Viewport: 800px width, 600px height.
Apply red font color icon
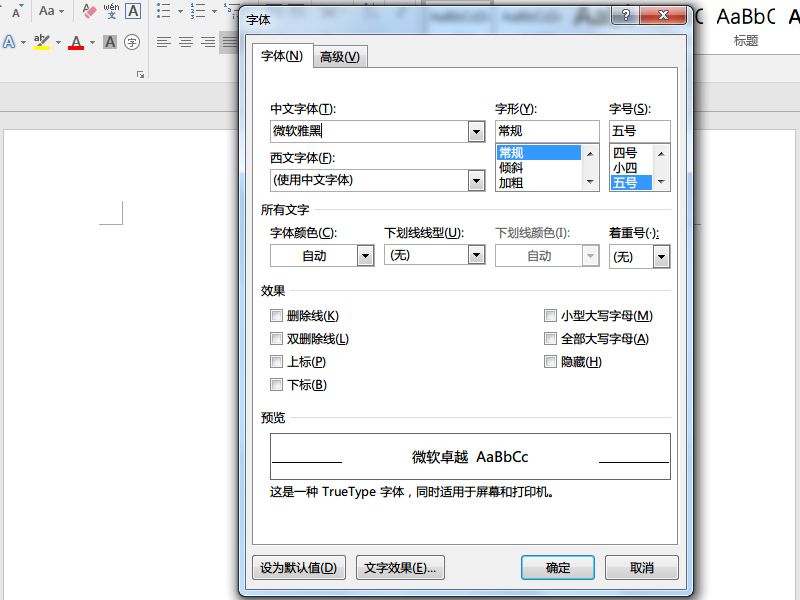(x=76, y=42)
